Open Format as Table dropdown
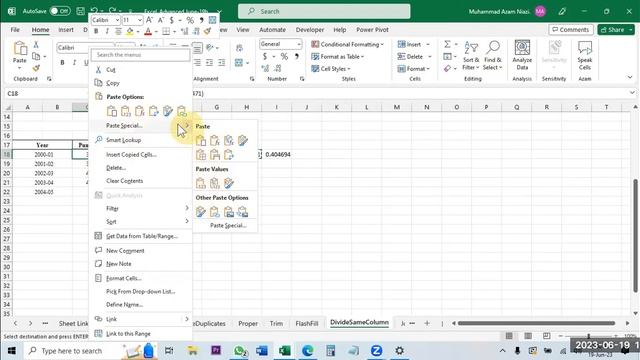The image size is (640, 360). click(x=338, y=56)
